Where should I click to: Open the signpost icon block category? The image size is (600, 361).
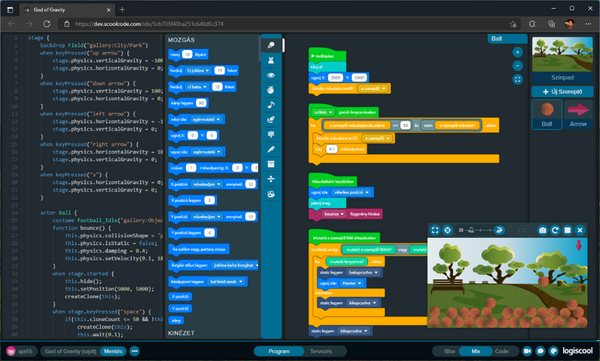click(x=271, y=134)
